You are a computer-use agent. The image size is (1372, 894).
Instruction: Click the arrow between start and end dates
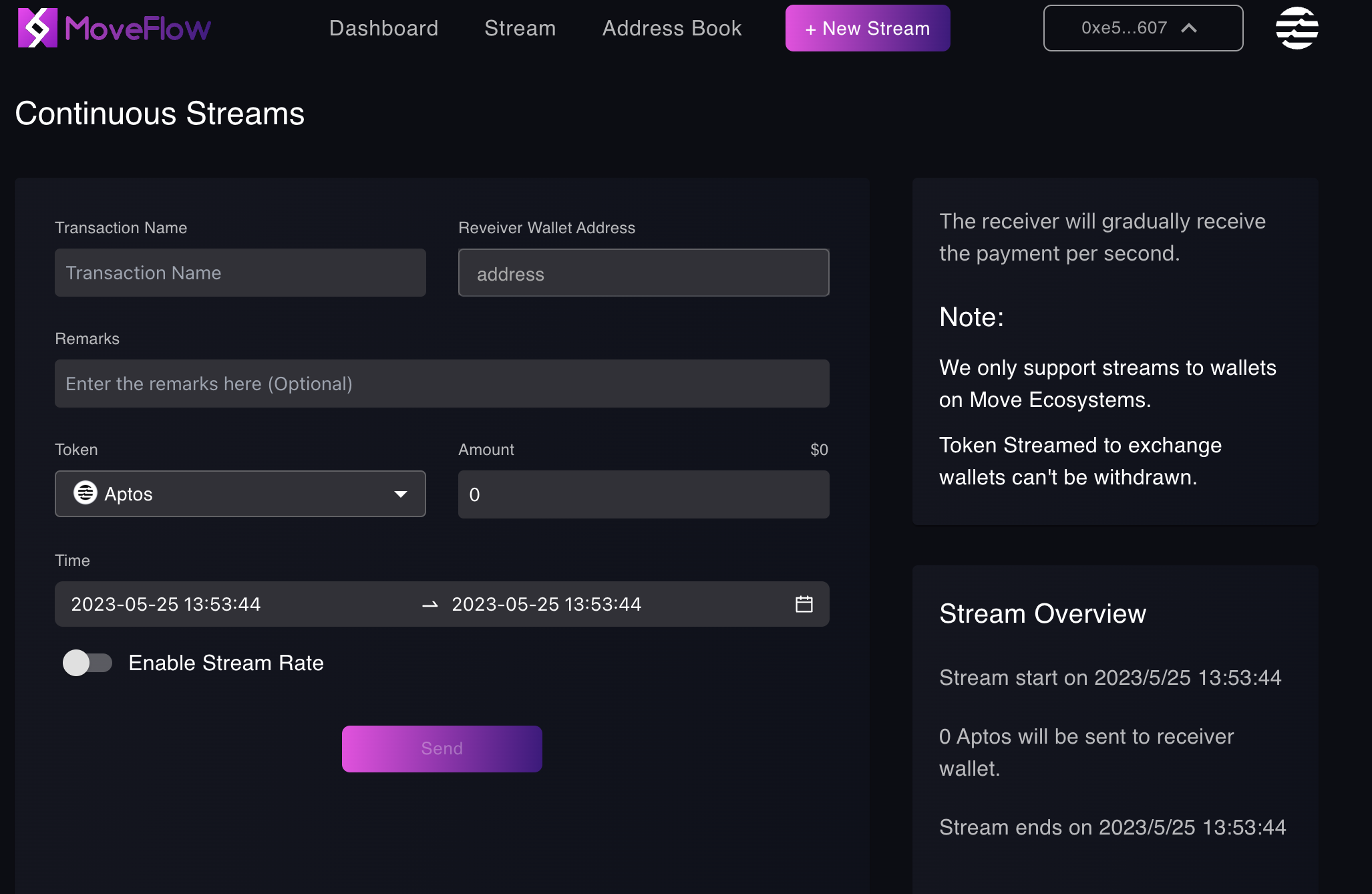(x=430, y=605)
